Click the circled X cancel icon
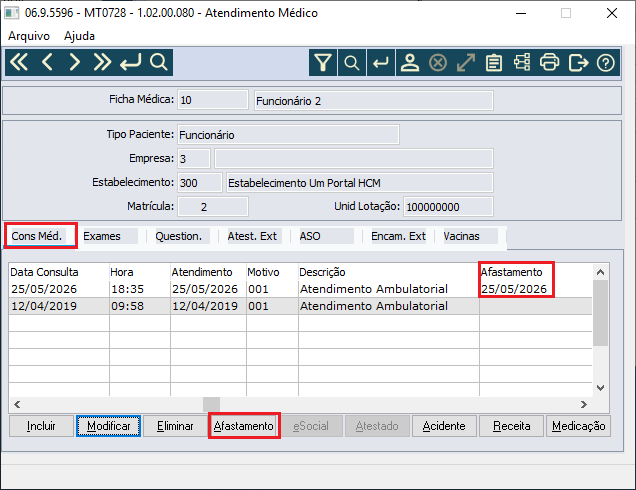The image size is (636, 490). point(438,63)
